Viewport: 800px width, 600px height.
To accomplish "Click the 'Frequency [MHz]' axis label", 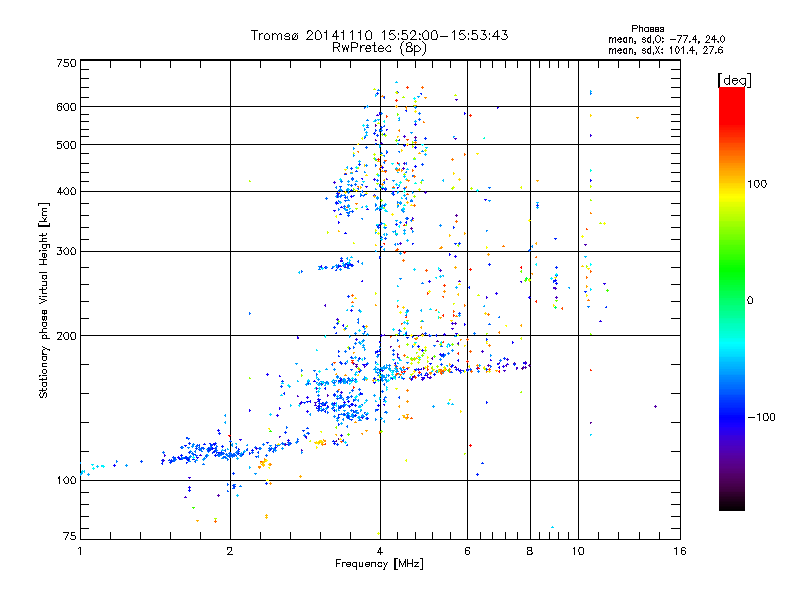I will [379, 564].
